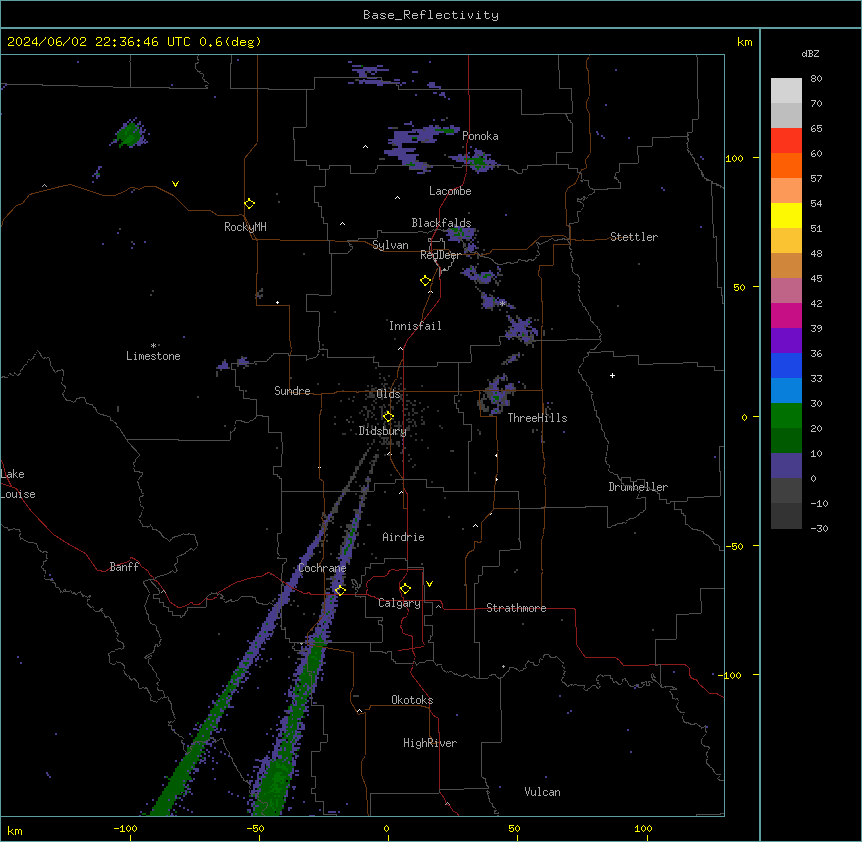Image resolution: width=862 pixels, height=842 pixels.
Task: Click the Base_Reflectivity title
Action: pos(431,15)
